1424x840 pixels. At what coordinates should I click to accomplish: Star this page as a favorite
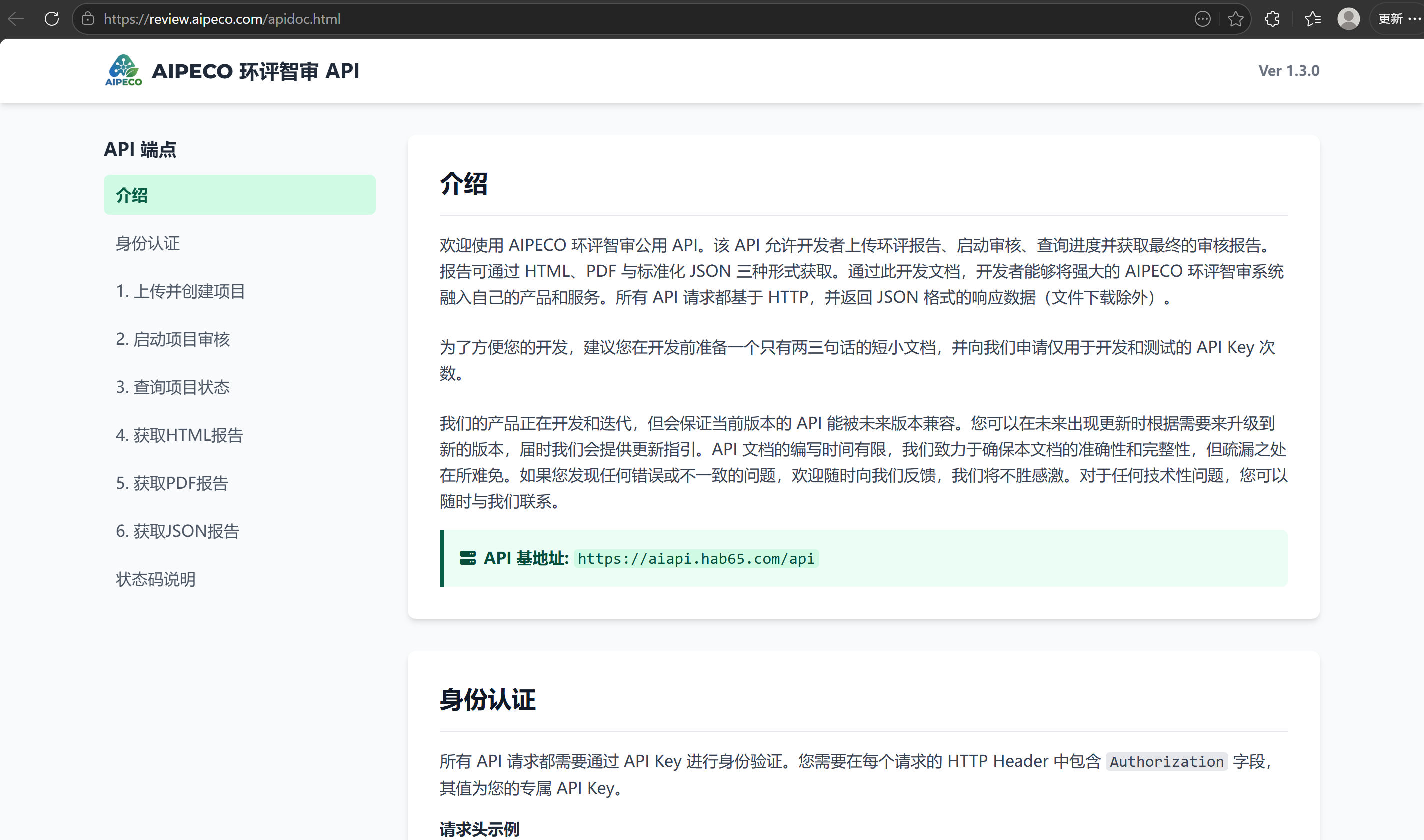1235,18
